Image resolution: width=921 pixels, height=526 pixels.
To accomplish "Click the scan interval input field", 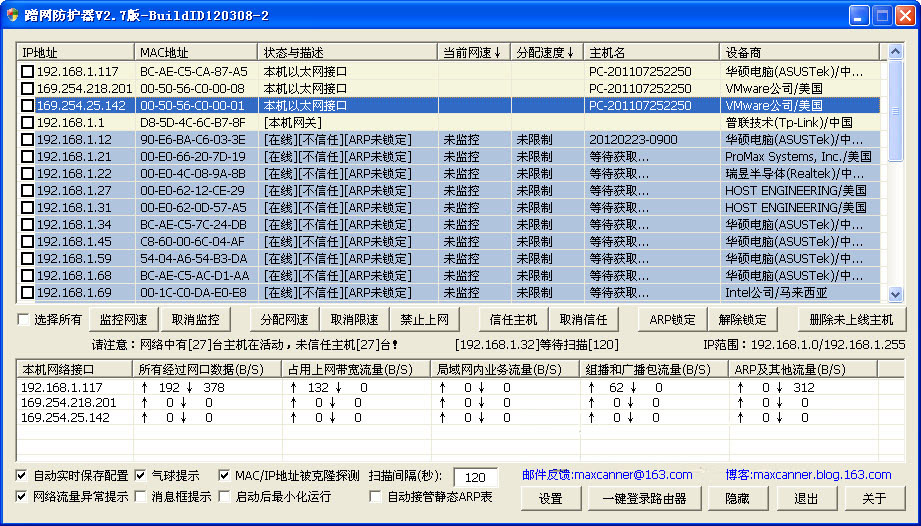I will 475,477.
